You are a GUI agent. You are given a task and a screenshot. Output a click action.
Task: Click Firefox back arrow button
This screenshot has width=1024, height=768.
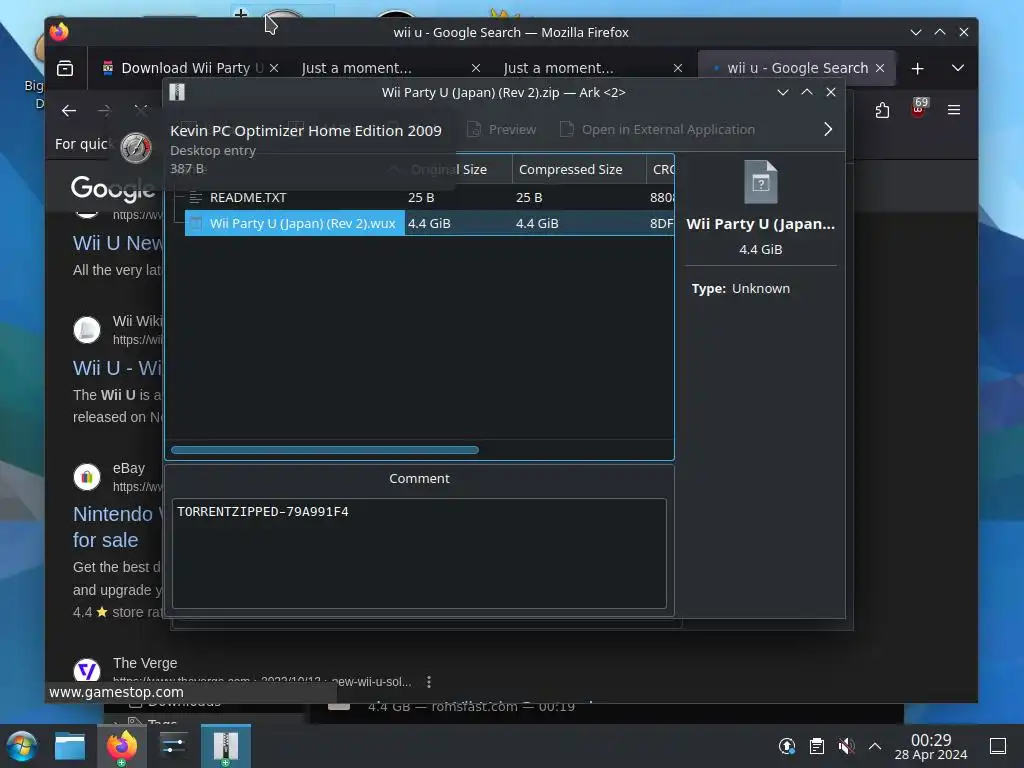(69, 110)
